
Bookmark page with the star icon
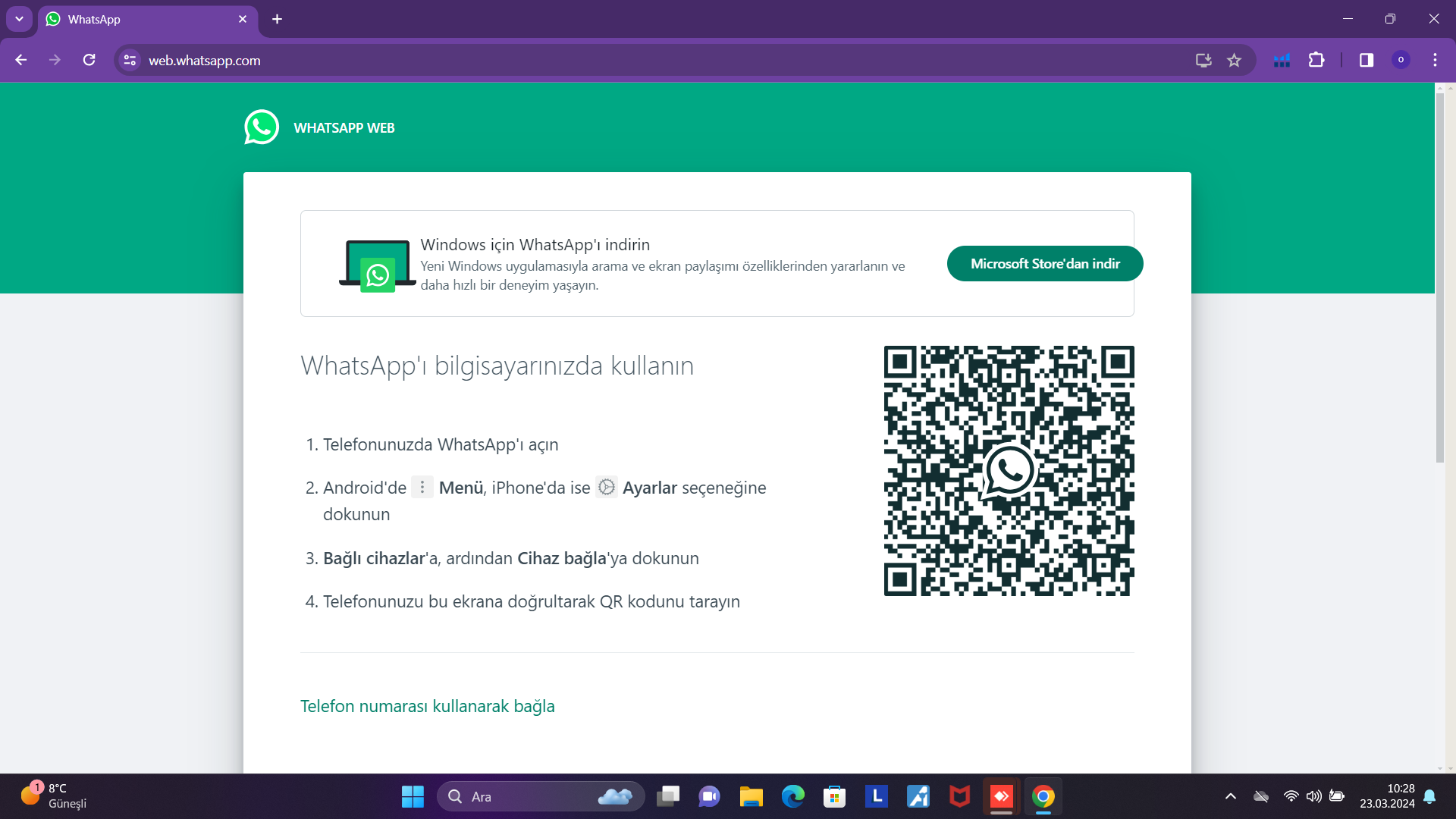tap(1234, 61)
